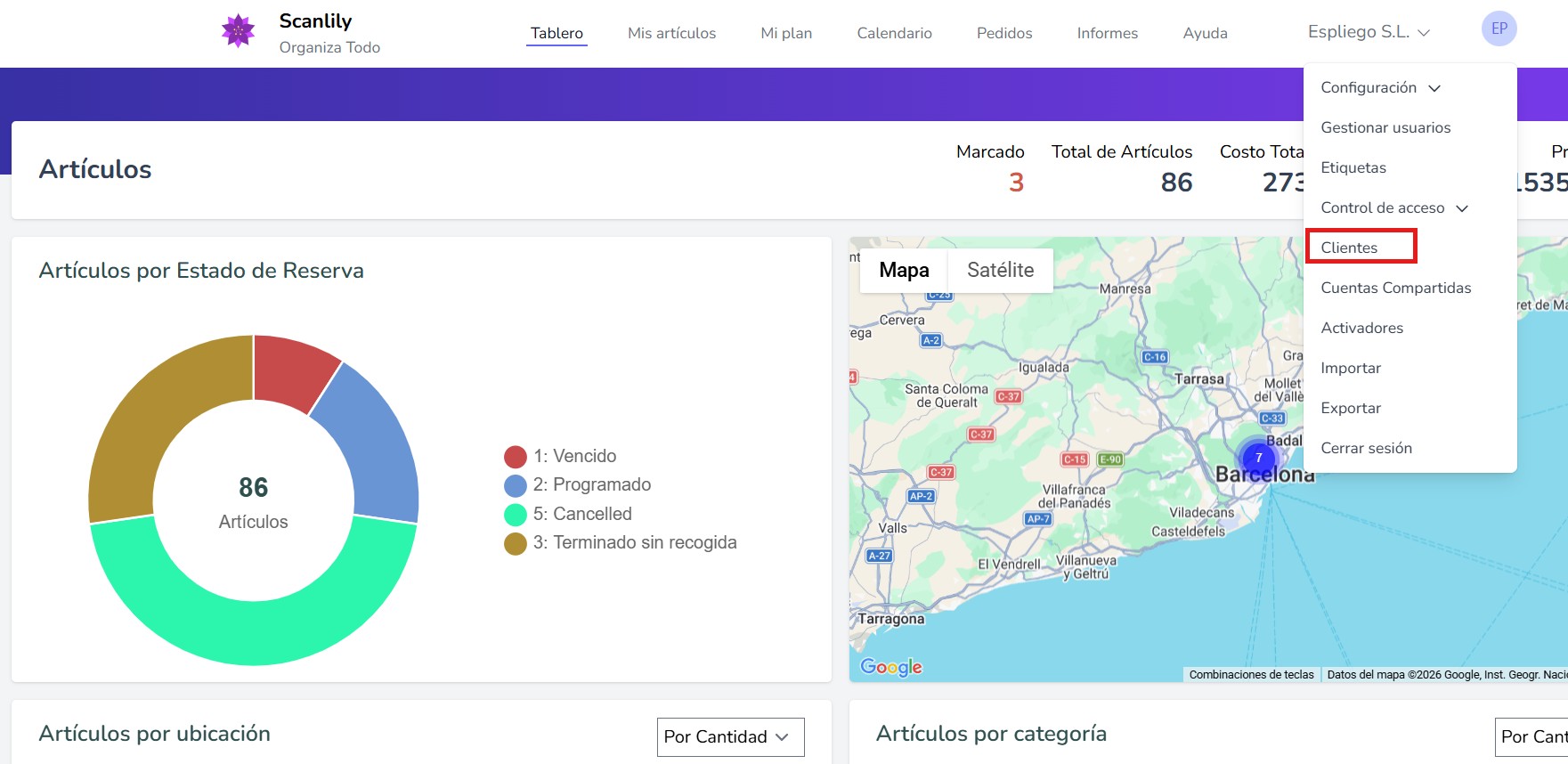The height and width of the screenshot is (764, 1568).
Task: Click Ayuda in the navigation bar
Action: pos(1205,33)
